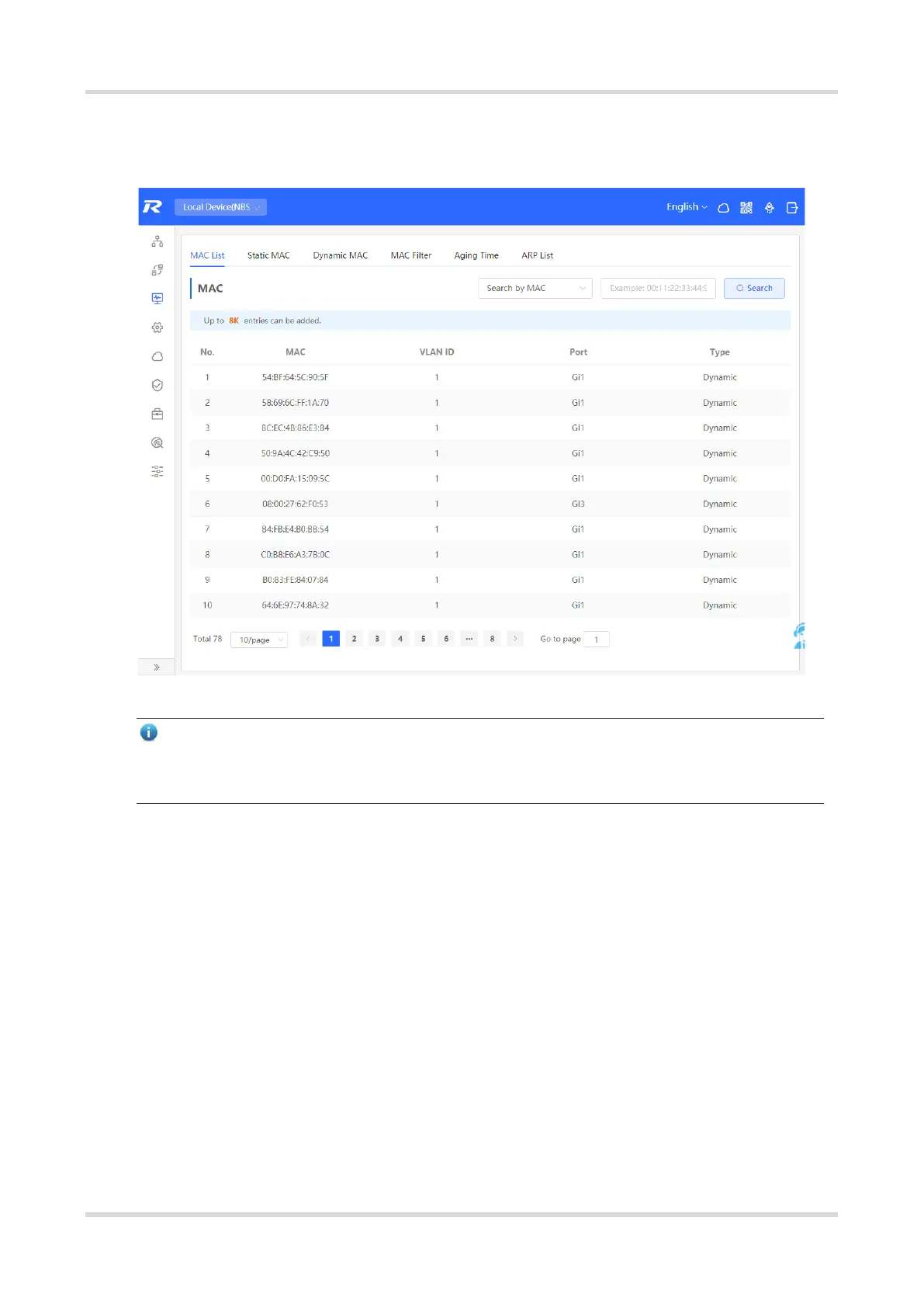Select MAC B4:FB:E4:B0:BB:54 cell
Screen dimensions: 924x1307
[295, 529]
